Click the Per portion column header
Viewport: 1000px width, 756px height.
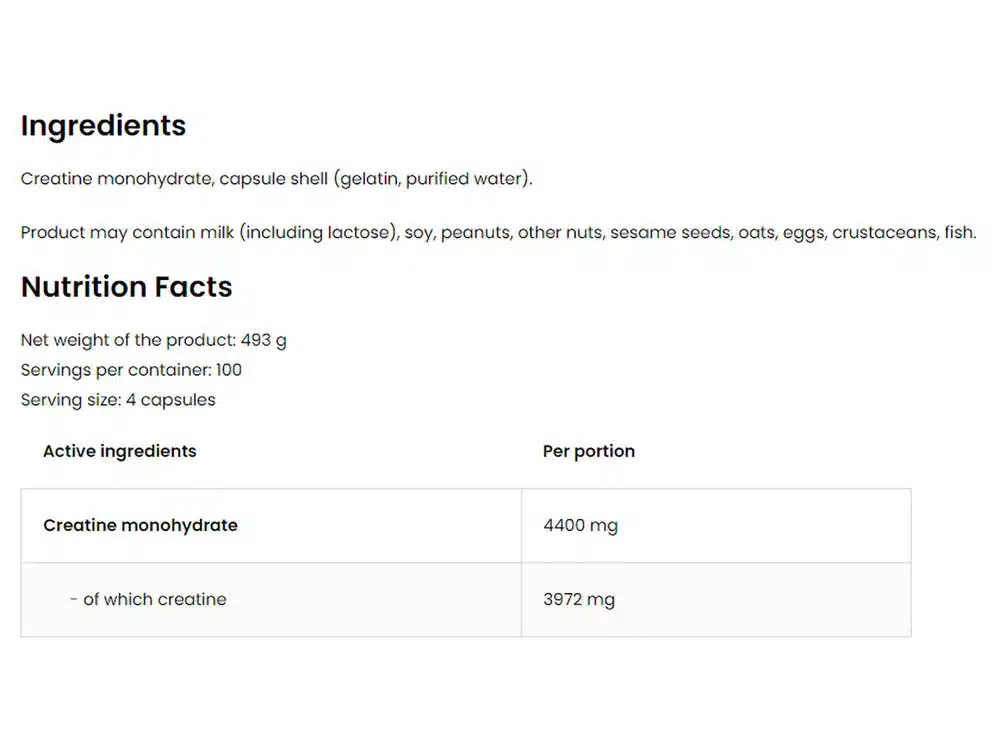(x=589, y=451)
